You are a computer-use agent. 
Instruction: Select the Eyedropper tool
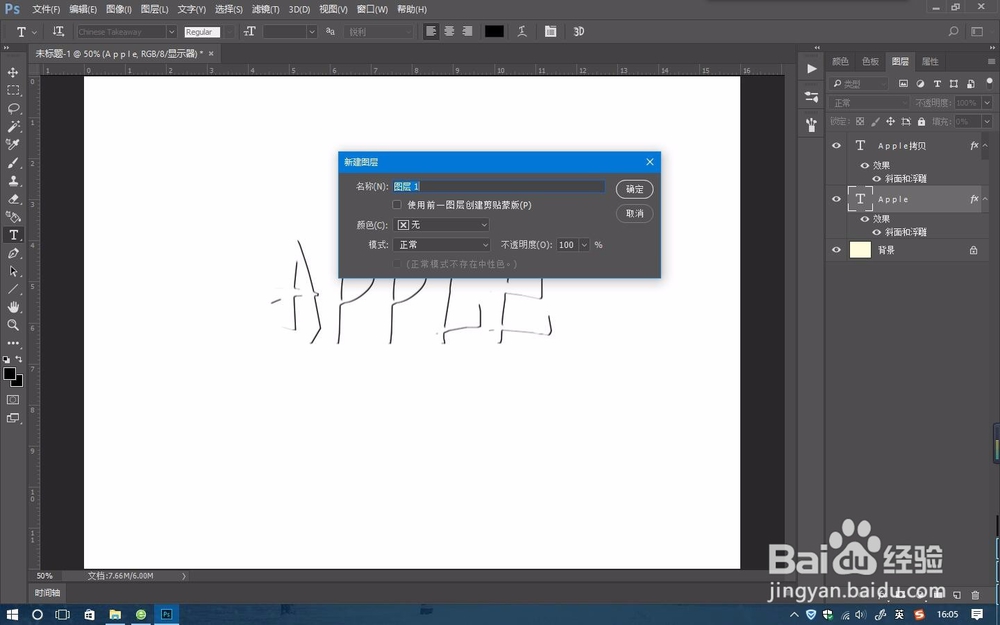pos(13,145)
